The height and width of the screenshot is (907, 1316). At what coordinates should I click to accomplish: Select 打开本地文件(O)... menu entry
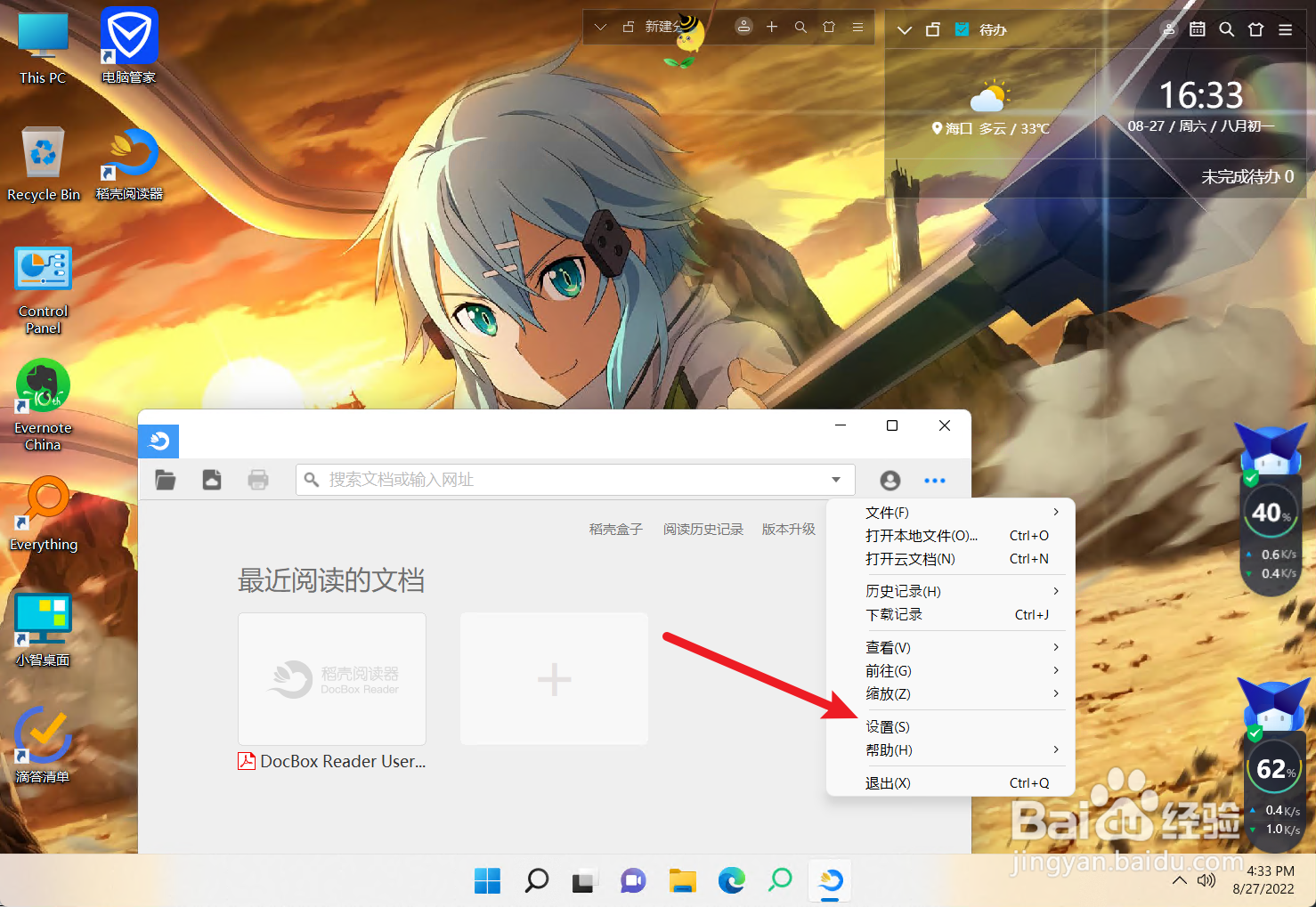coord(951,536)
